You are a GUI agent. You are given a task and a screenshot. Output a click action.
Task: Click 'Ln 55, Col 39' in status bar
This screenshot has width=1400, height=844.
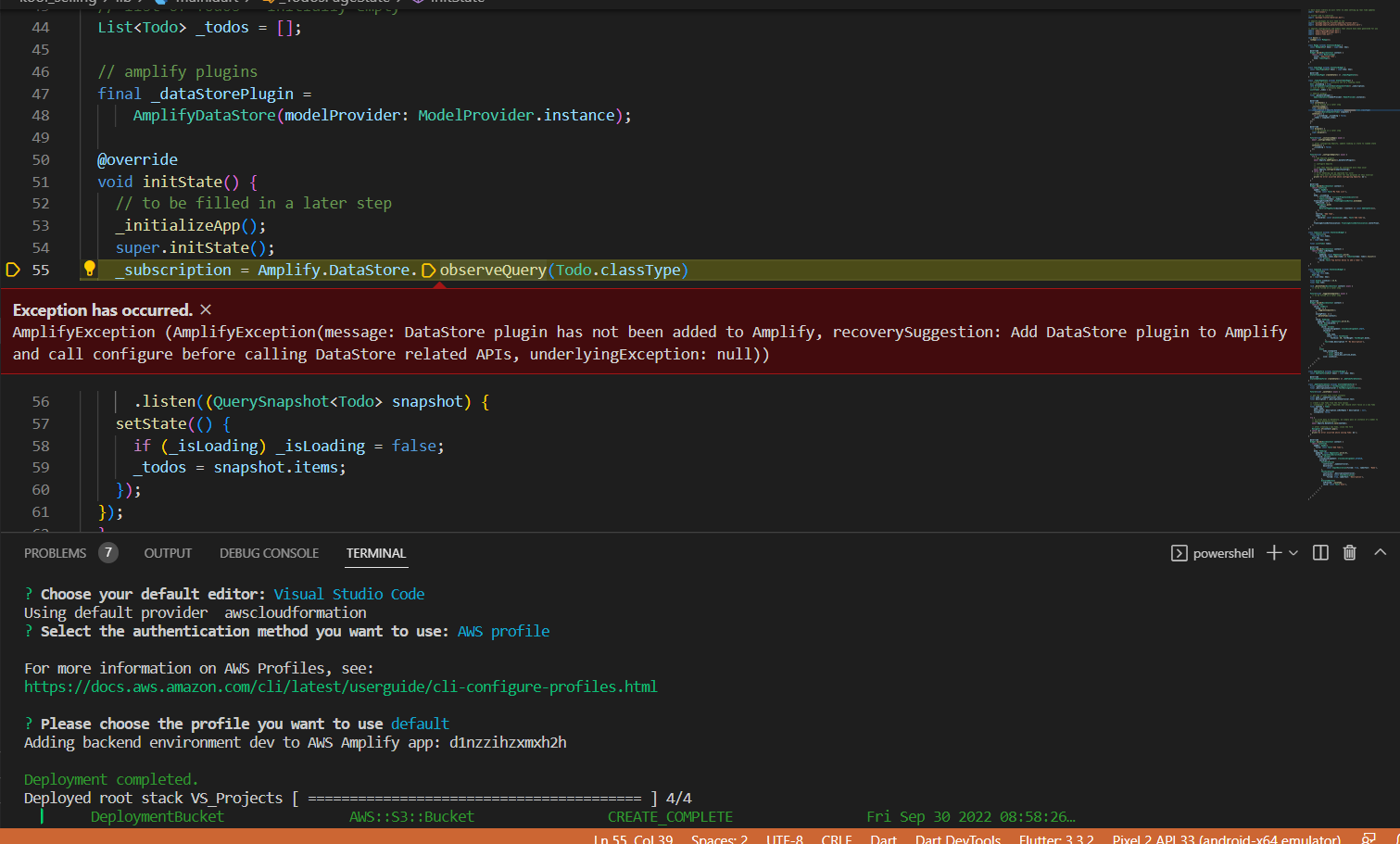(x=633, y=839)
